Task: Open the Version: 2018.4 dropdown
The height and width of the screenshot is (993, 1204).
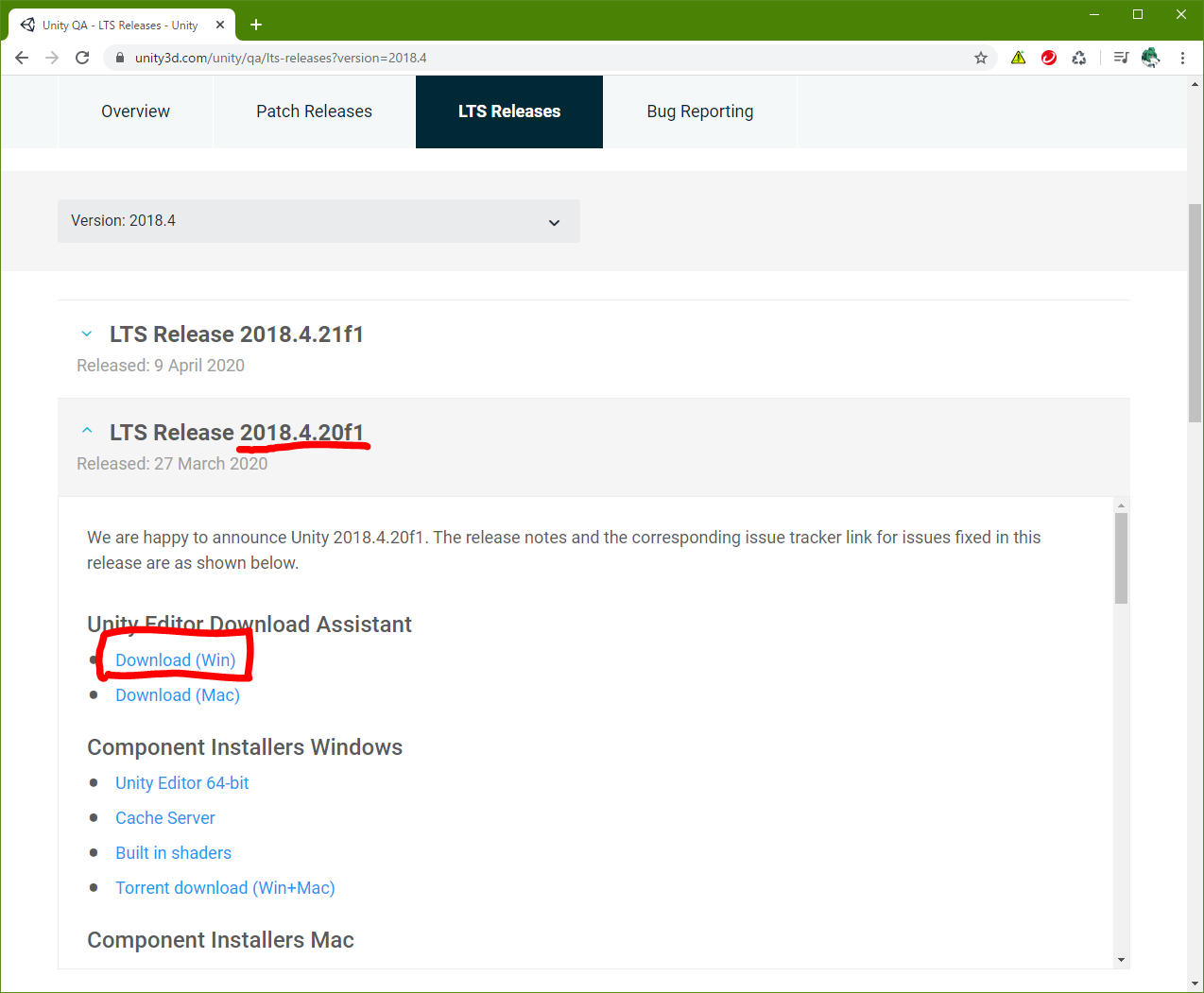Action: click(x=318, y=221)
